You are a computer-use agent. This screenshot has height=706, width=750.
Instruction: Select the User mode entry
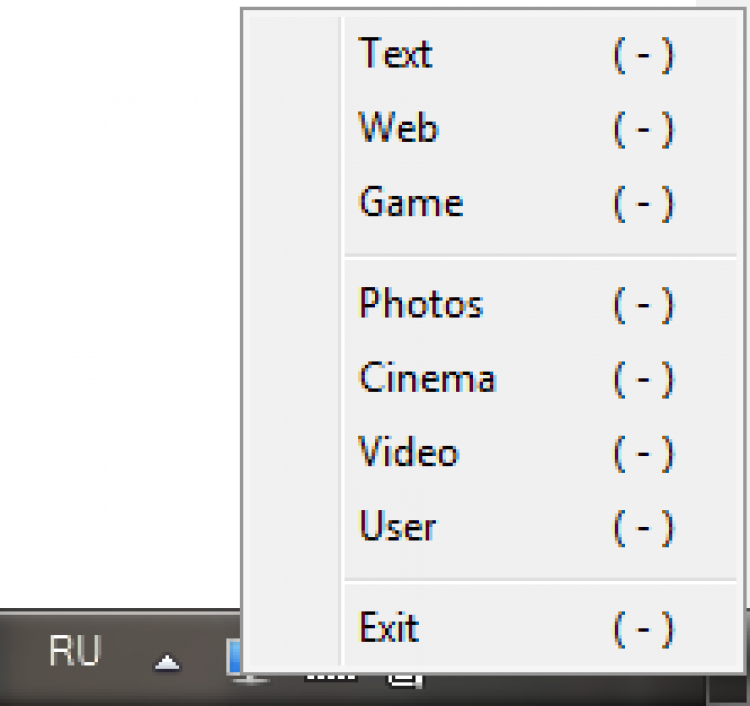tap(398, 527)
